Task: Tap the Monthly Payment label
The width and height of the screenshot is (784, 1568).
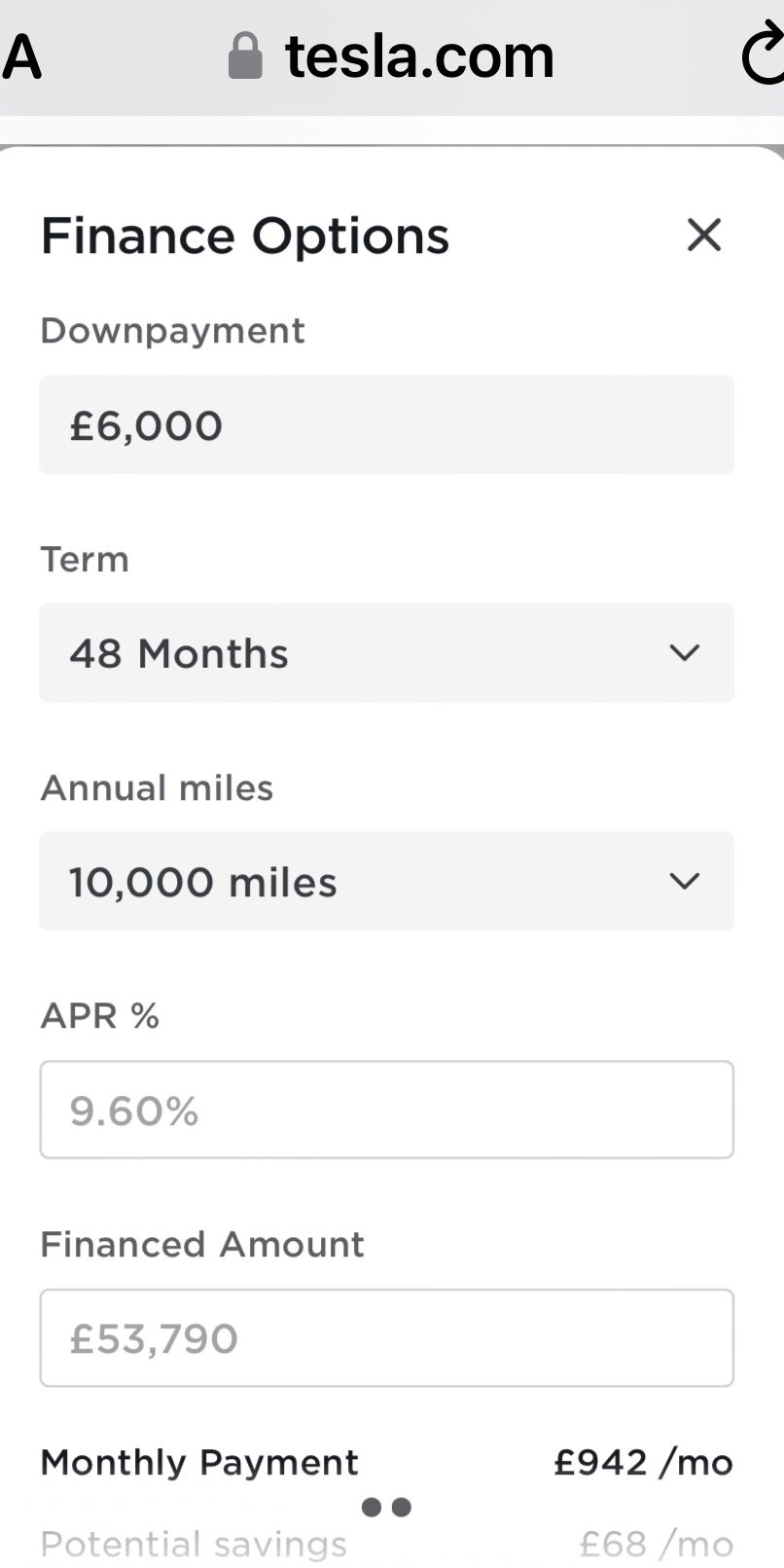Action: [199, 1462]
